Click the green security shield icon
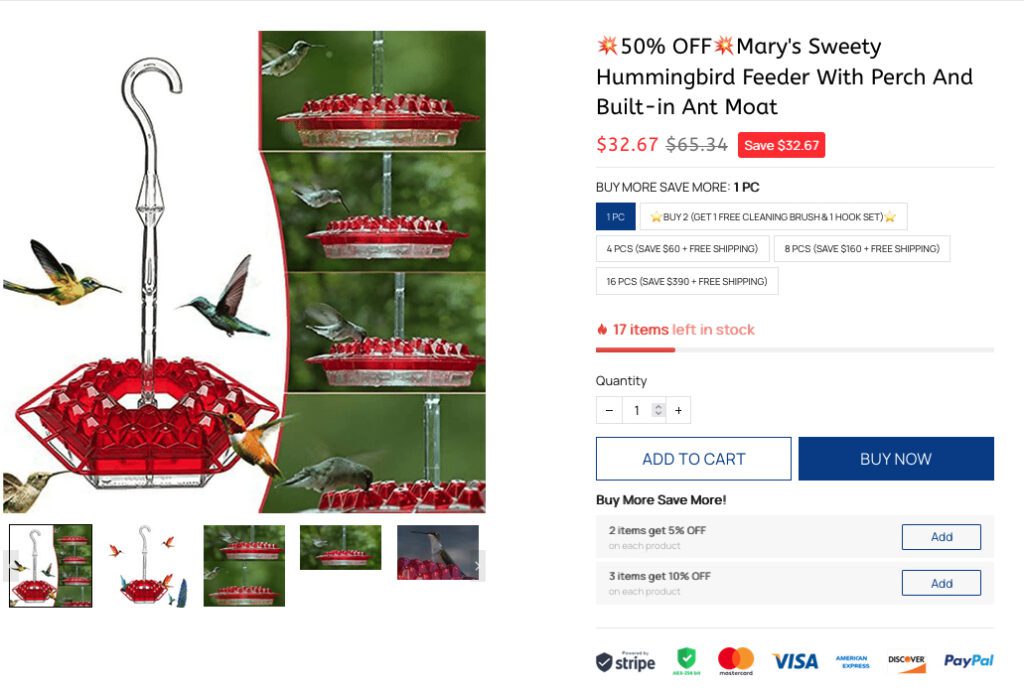This screenshot has height=691, width=1024. [686, 660]
